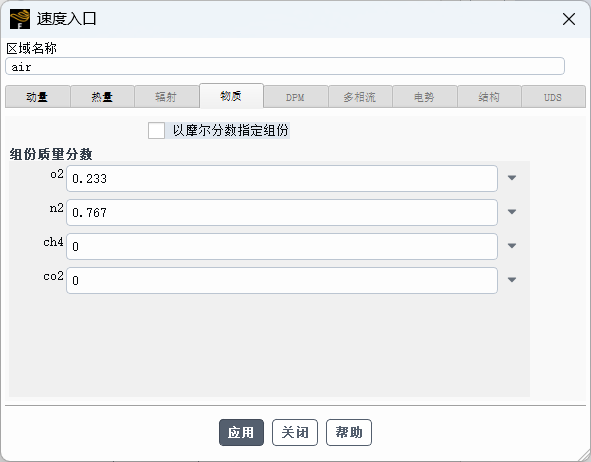This screenshot has width=591, height=462.
Task: Expand the ch4 dropdown arrow
Action: [511, 246]
